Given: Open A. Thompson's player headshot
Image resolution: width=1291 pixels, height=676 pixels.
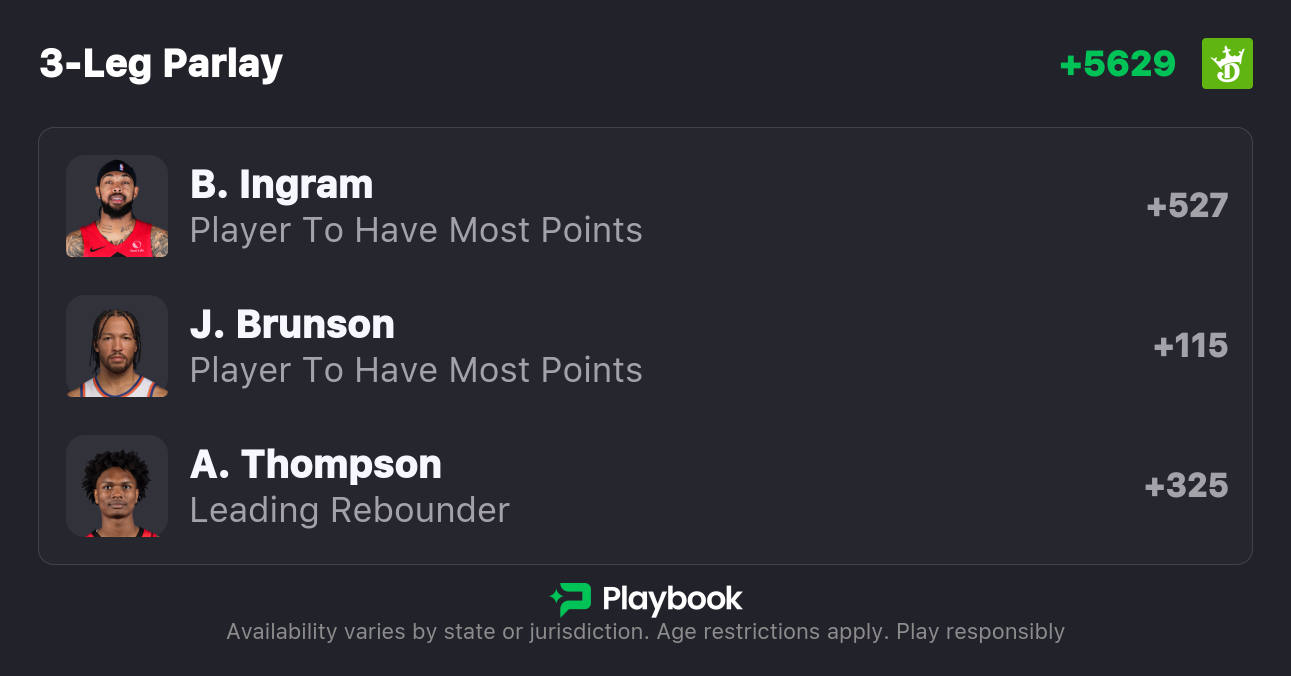Looking at the screenshot, I should pos(117,486).
